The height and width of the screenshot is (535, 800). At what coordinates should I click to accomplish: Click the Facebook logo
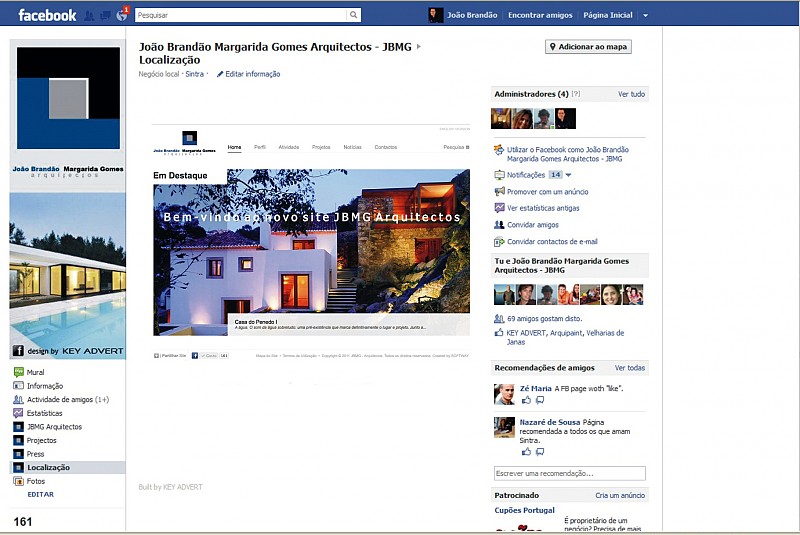47,15
